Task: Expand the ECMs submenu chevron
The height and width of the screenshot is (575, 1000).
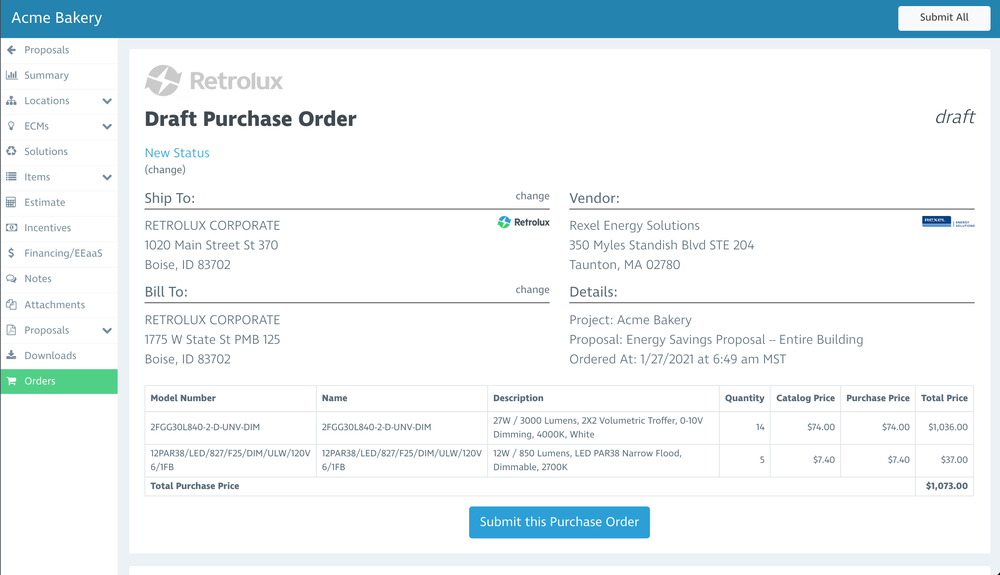Action: 107,126
